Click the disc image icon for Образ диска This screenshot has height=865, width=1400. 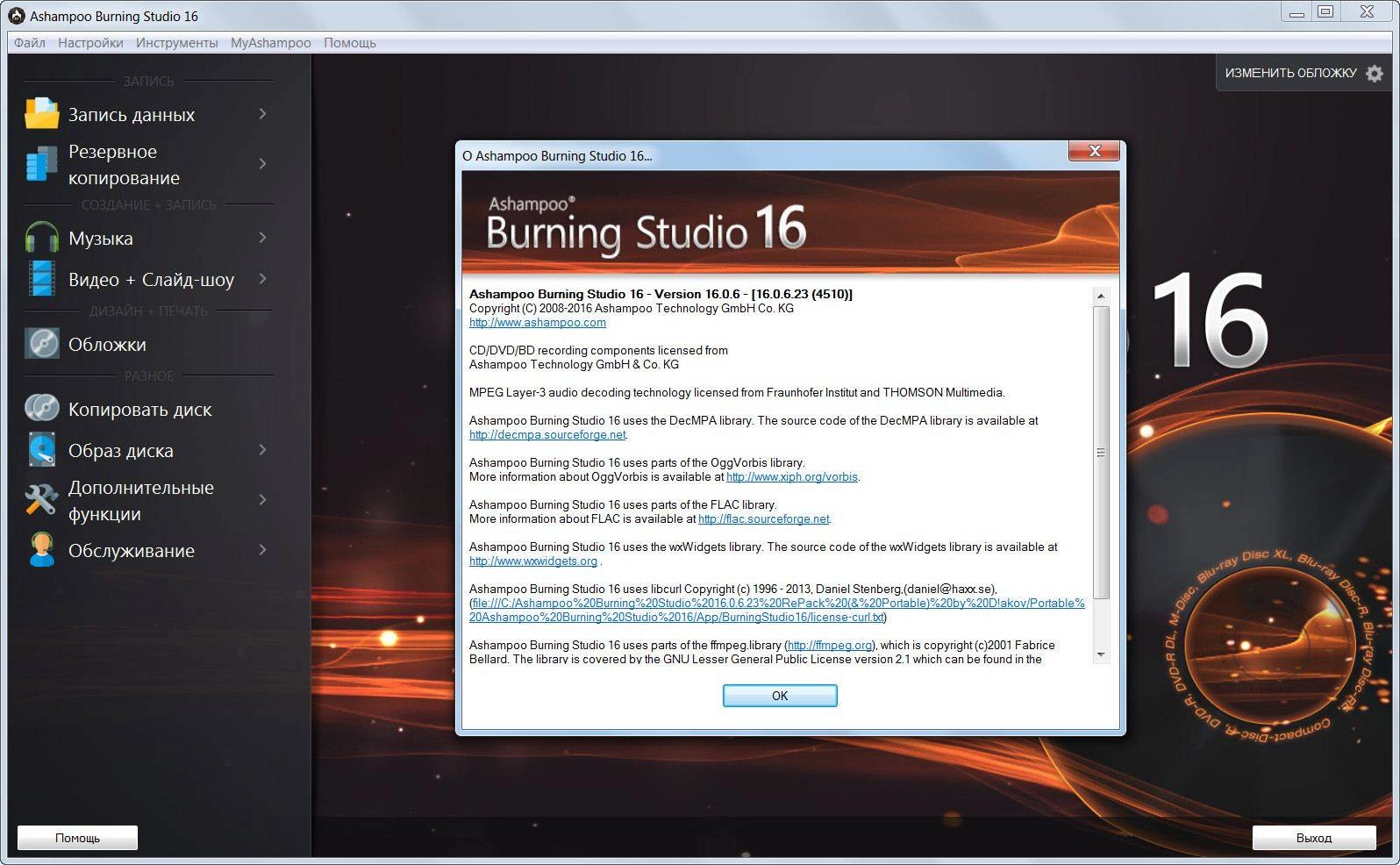coord(41,450)
